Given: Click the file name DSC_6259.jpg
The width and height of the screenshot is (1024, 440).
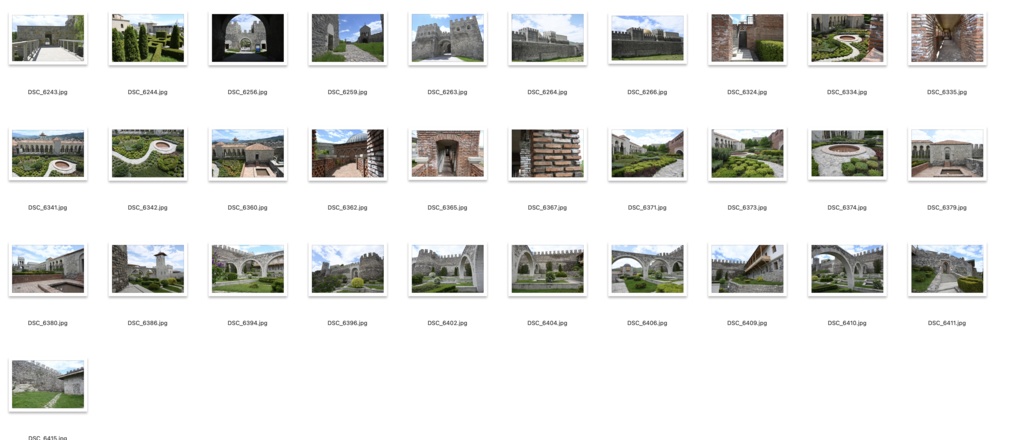Looking at the screenshot, I should coord(347,92).
